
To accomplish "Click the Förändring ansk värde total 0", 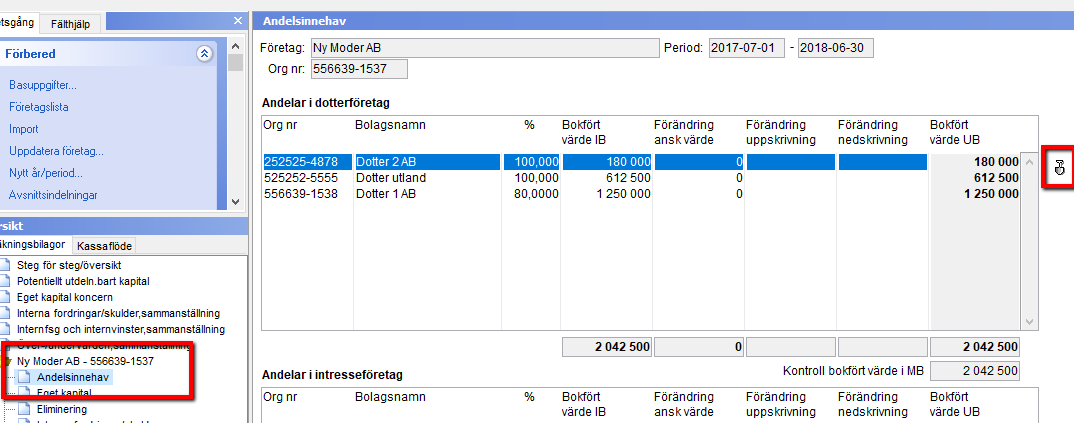I will coord(699,347).
